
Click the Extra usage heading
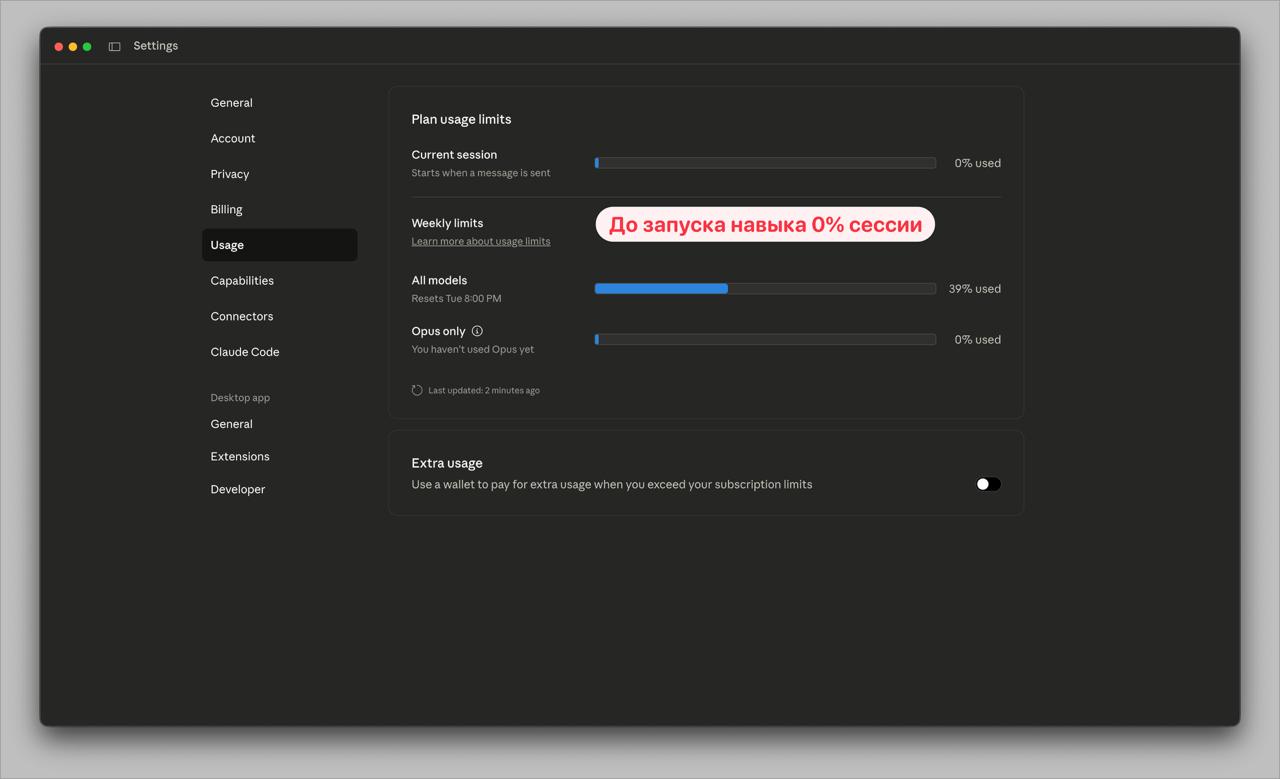click(x=447, y=463)
